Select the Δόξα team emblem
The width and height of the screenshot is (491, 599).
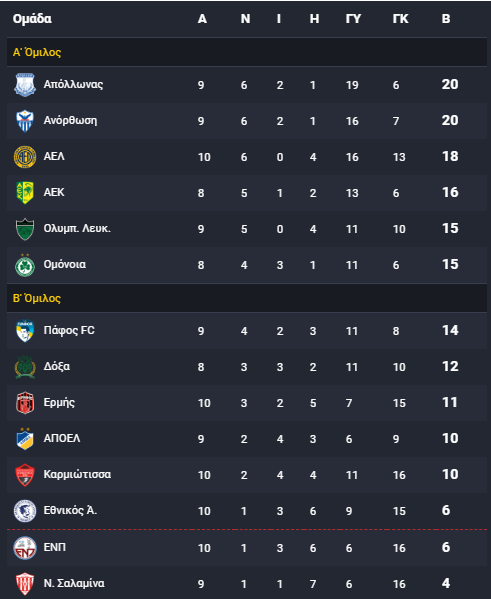tap(25, 367)
